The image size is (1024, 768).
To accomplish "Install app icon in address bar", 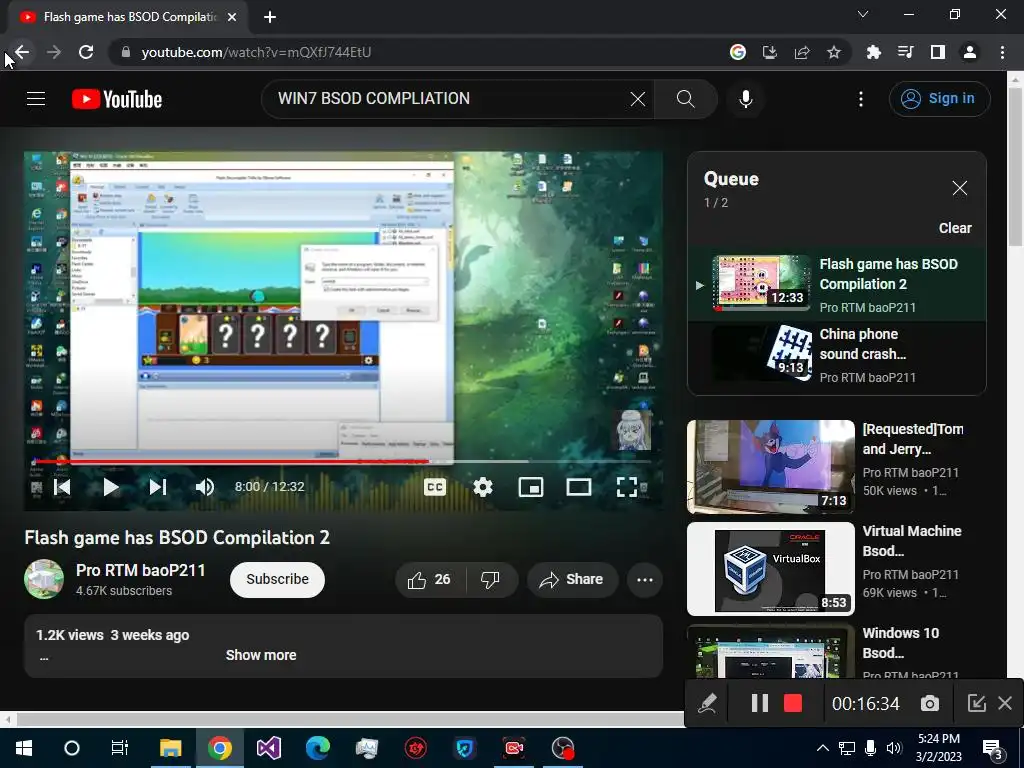I will coord(770,52).
